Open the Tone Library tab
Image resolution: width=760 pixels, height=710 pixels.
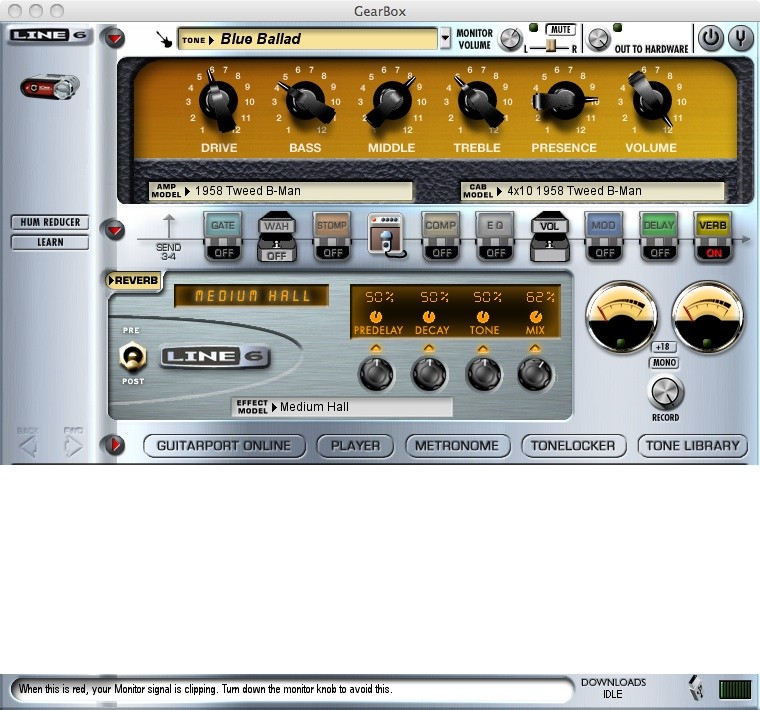[x=693, y=445]
